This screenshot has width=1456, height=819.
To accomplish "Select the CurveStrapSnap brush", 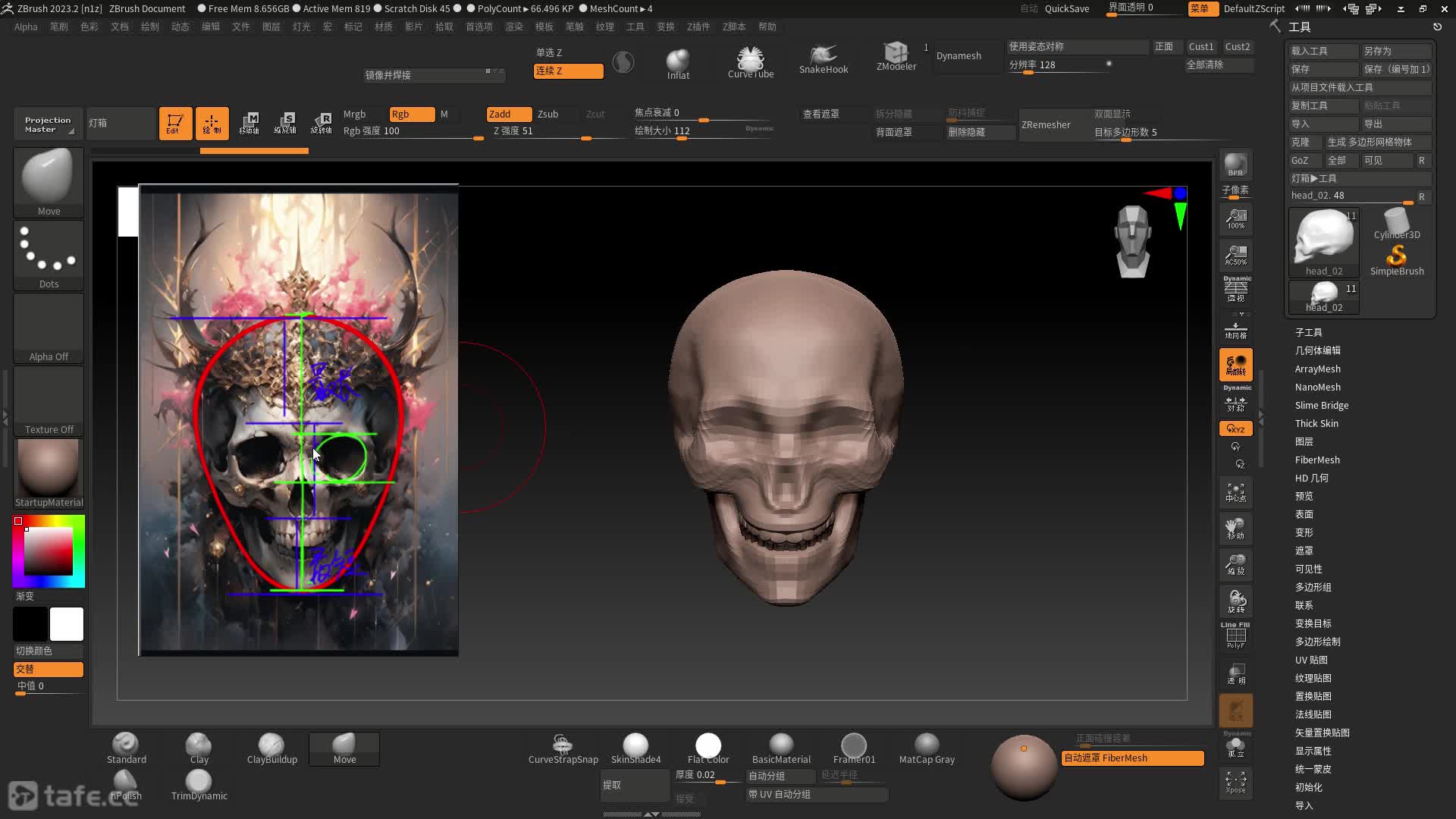I will point(563,748).
